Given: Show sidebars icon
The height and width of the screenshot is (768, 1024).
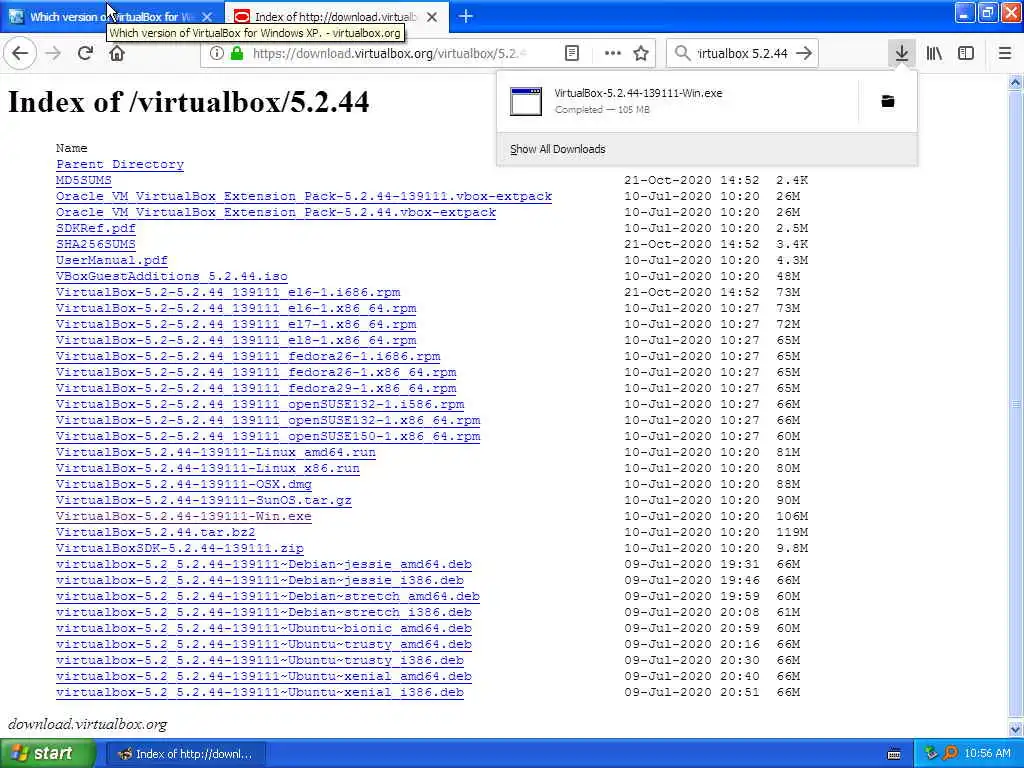Looking at the screenshot, I should [966, 54].
